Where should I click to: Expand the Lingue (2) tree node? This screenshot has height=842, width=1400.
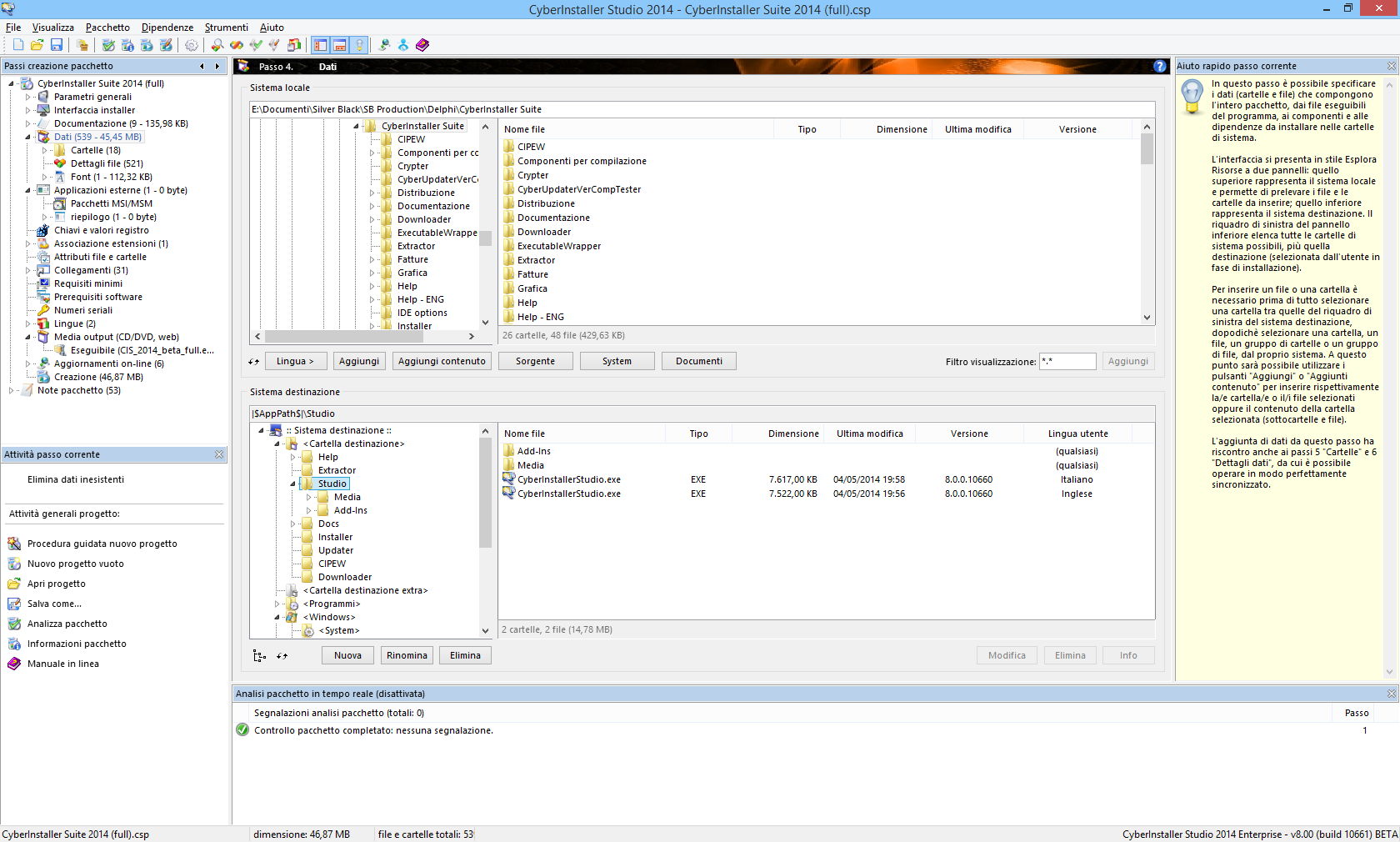pyautogui.click(x=27, y=323)
